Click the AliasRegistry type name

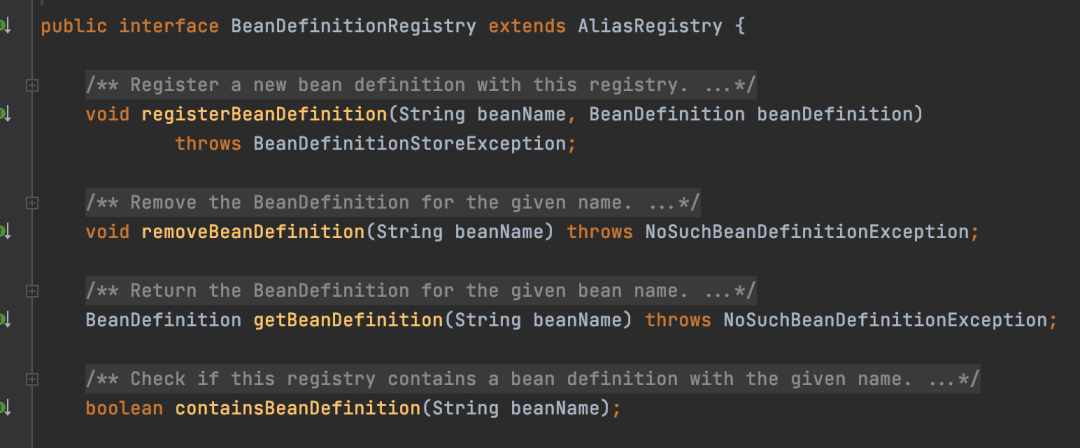[651, 27]
